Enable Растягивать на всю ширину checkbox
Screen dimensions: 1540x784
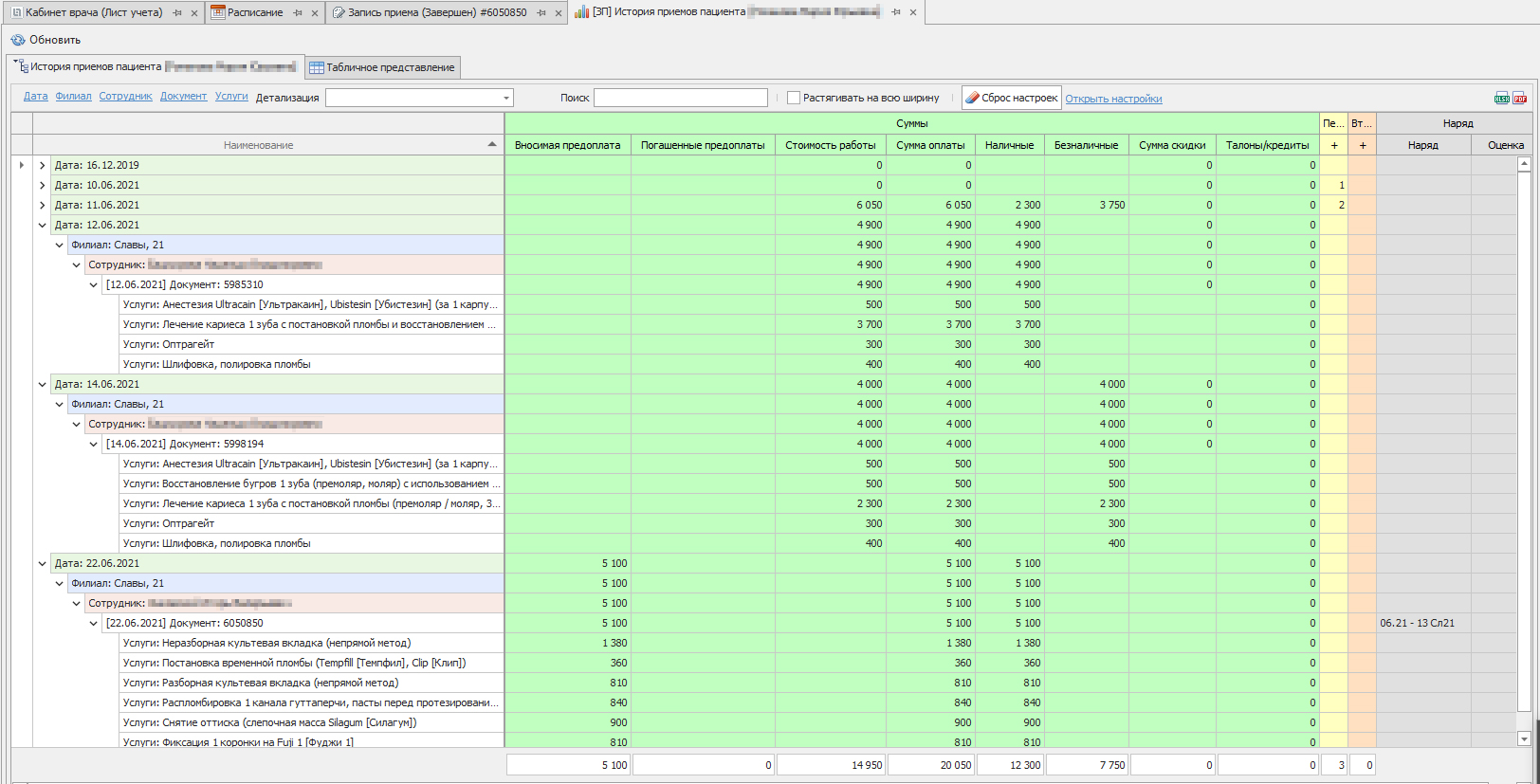coord(794,98)
